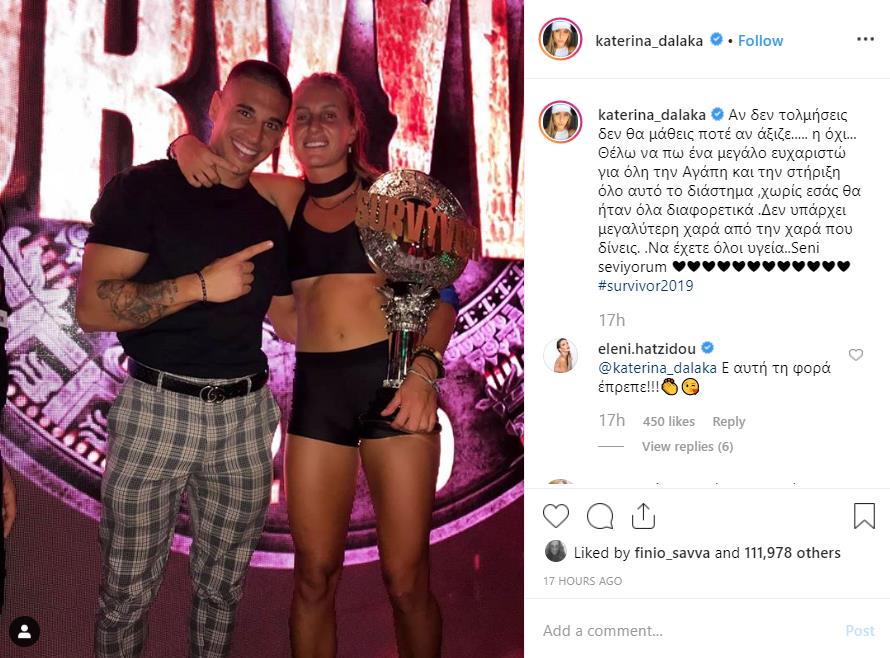
Task: Share the post using the share icon
Action: click(x=643, y=515)
